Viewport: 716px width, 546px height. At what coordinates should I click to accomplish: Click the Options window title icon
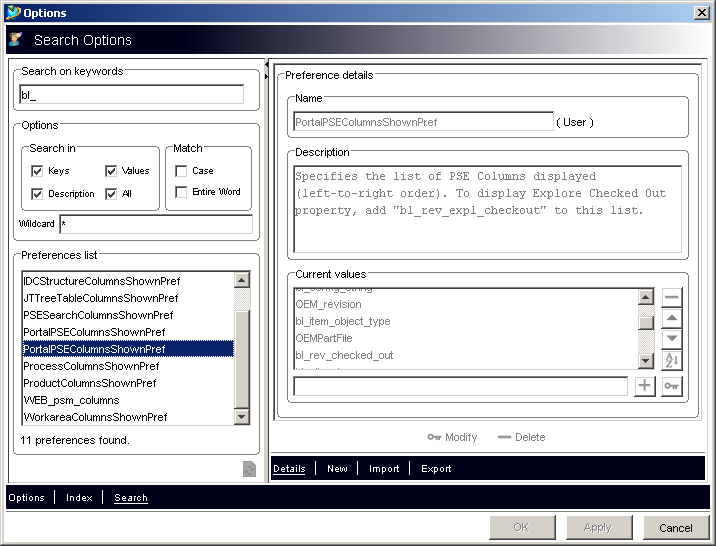click(13, 12)
